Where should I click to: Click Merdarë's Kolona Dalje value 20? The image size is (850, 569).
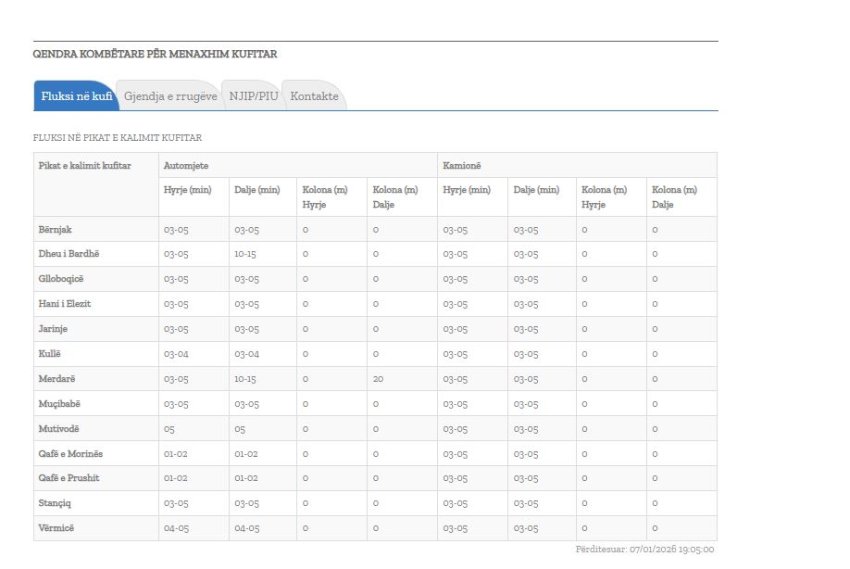(x=379, y=379)
